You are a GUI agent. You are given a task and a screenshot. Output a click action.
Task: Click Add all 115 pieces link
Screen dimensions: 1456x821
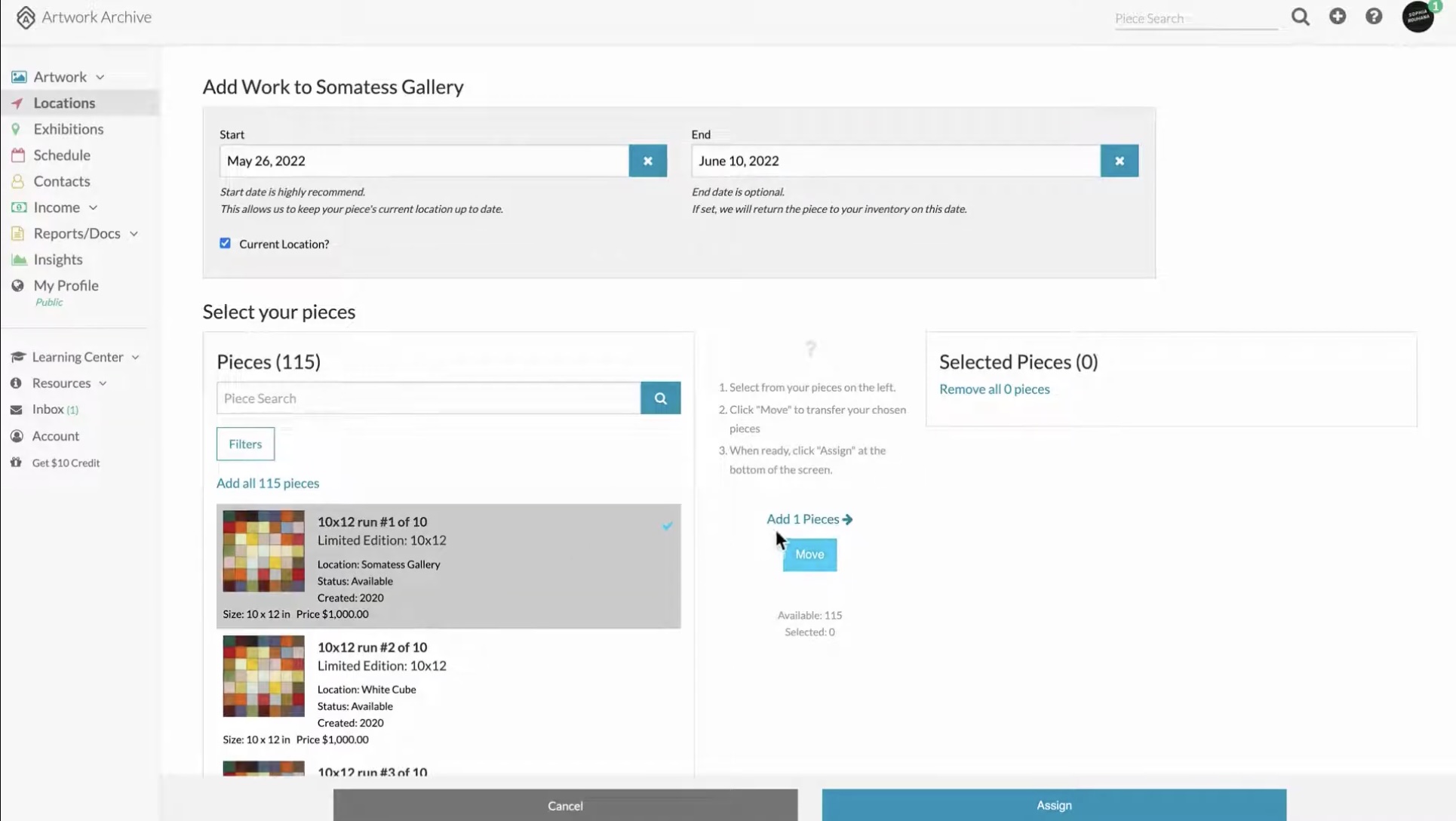[268, 483]
